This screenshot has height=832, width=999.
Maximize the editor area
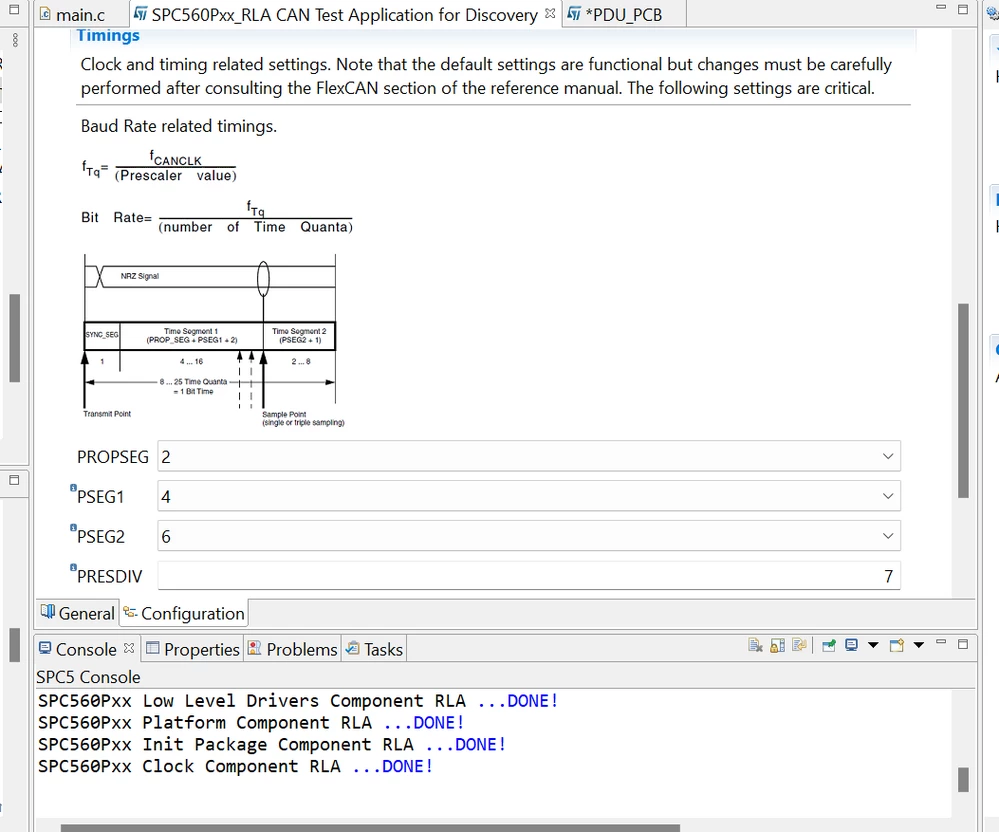point(963,9)
